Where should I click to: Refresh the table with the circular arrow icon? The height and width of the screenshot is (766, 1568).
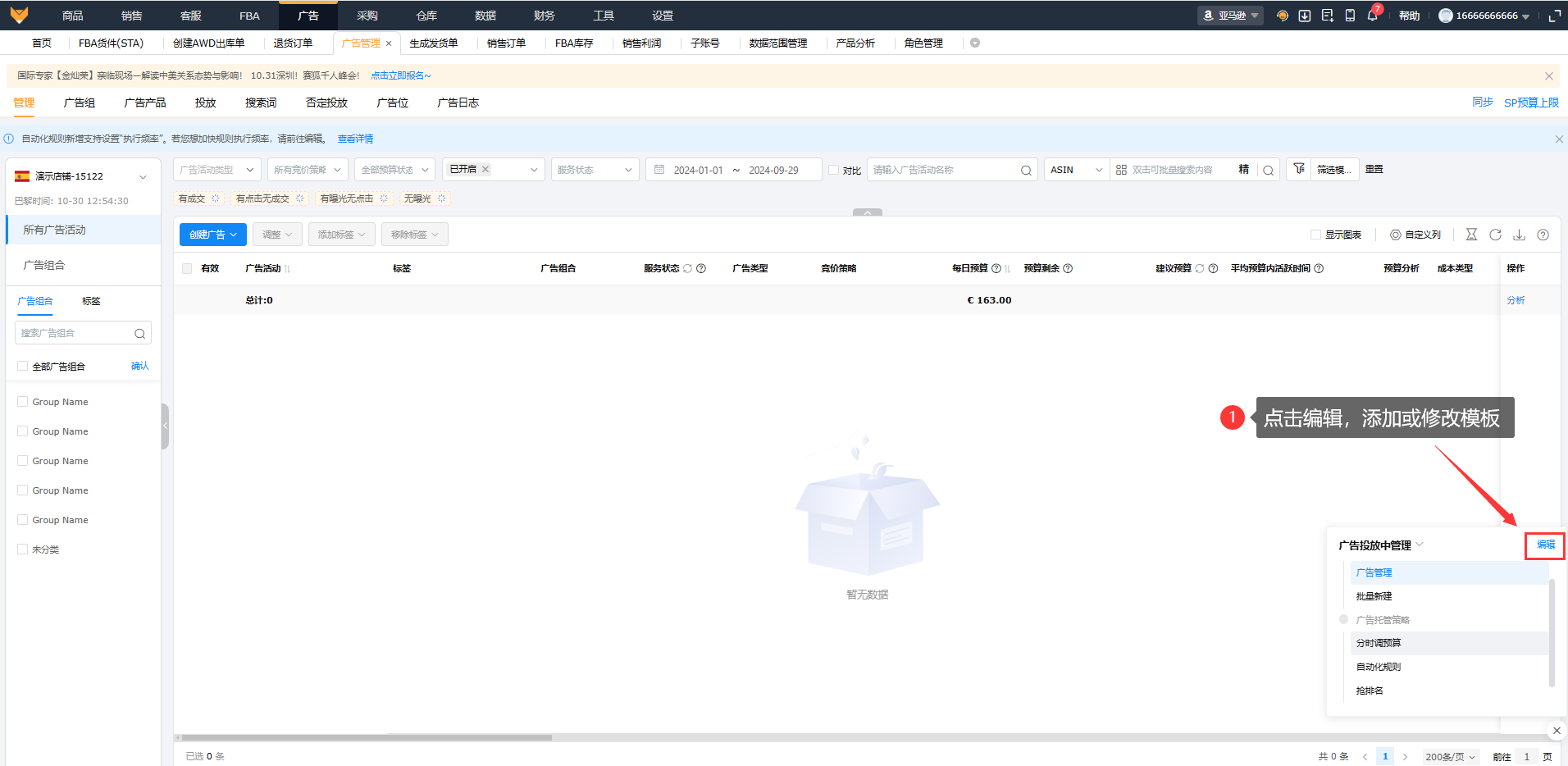tap(1496, 235)
